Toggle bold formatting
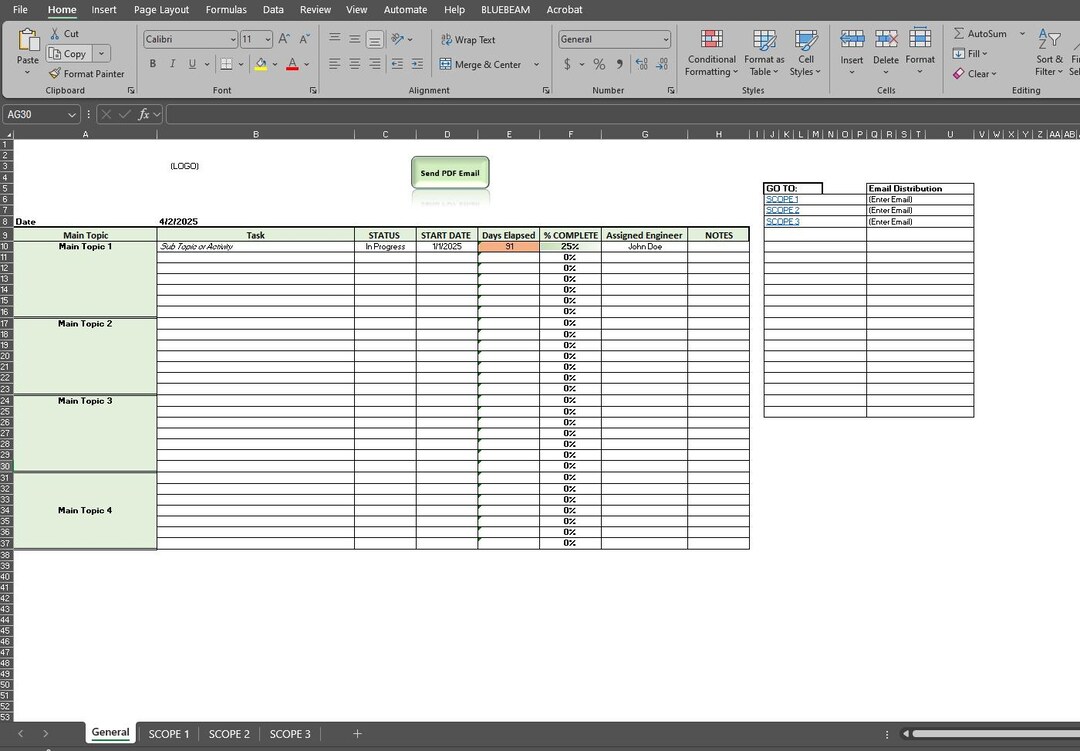Screen dimensions: 1080x751 [x=152, y=63]
